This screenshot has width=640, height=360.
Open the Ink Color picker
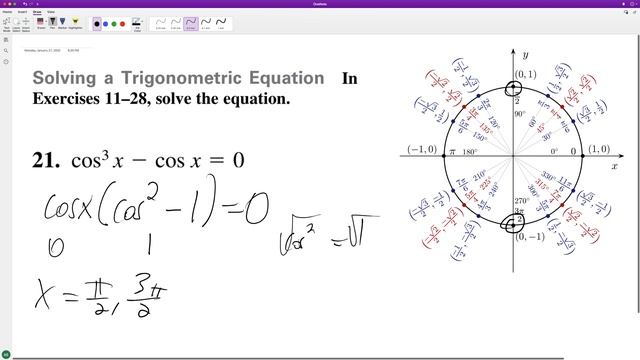click(x=137, y=24)
